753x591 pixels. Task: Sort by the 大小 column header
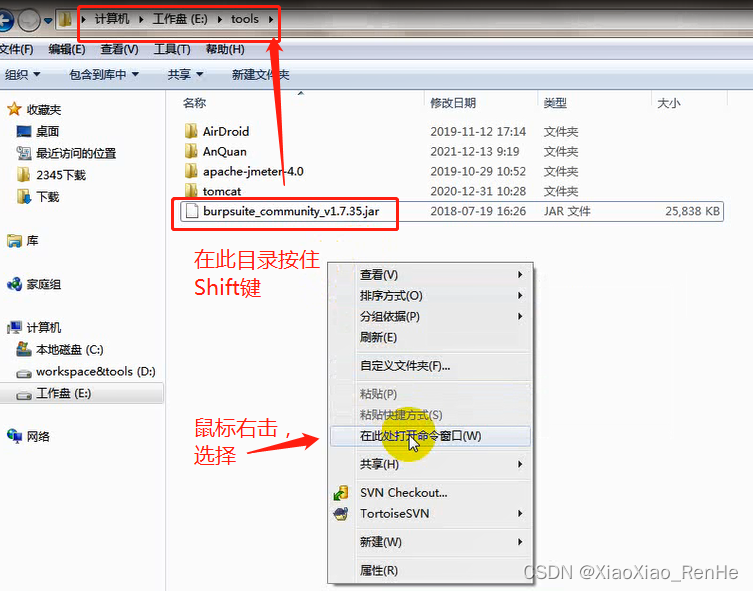tap(668, 103)
